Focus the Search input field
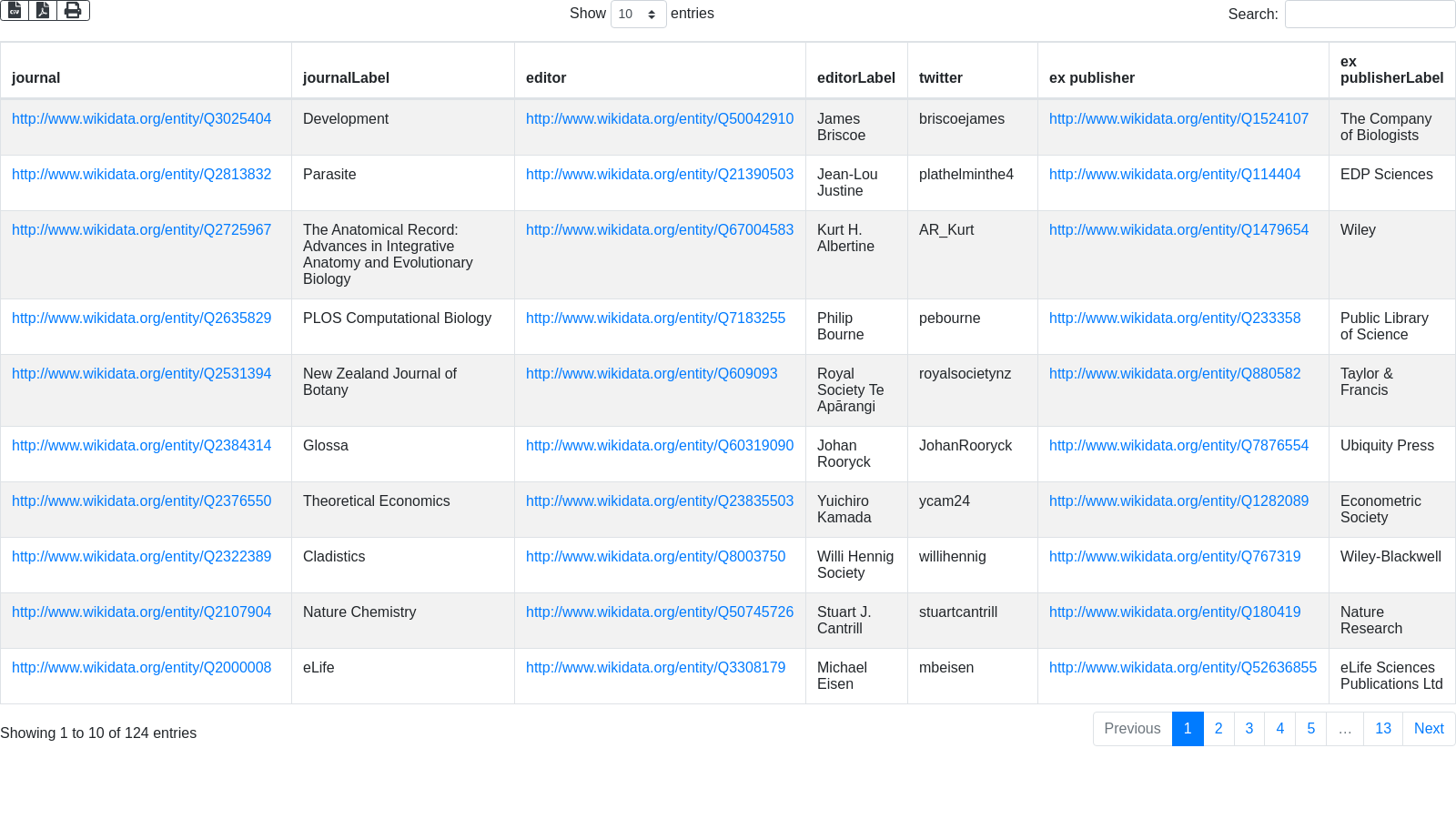This screenshot has width=1456, height=819. (1369, 15)
